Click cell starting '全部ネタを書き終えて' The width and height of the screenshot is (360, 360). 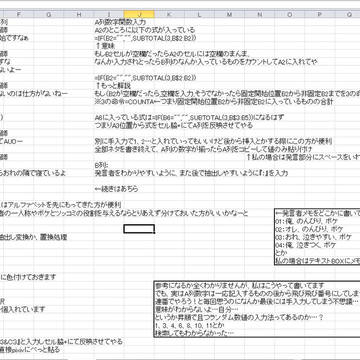coord(203,149)
